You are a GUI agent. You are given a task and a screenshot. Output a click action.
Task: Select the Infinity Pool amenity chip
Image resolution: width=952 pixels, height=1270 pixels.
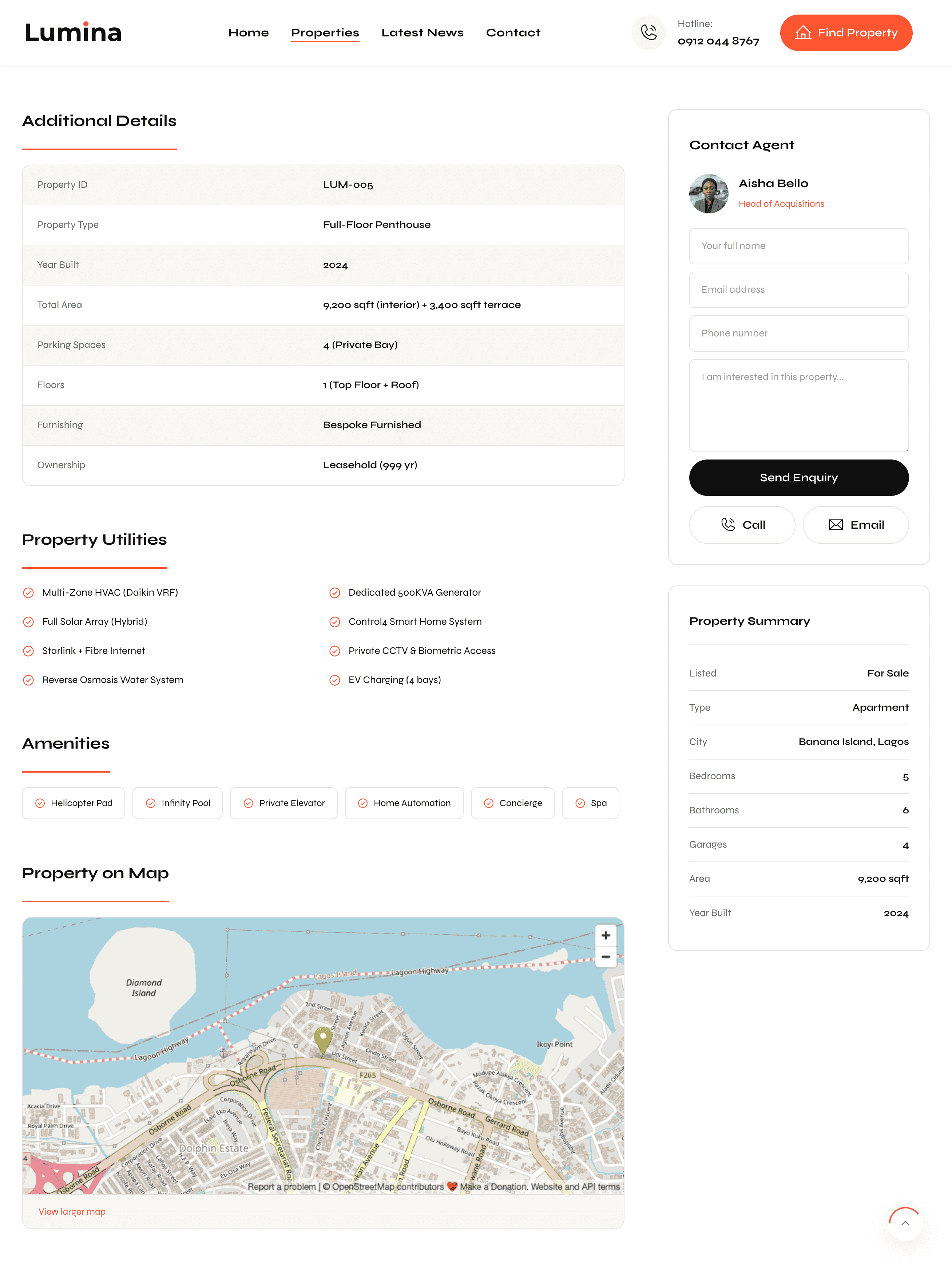(x=177, y=803)
